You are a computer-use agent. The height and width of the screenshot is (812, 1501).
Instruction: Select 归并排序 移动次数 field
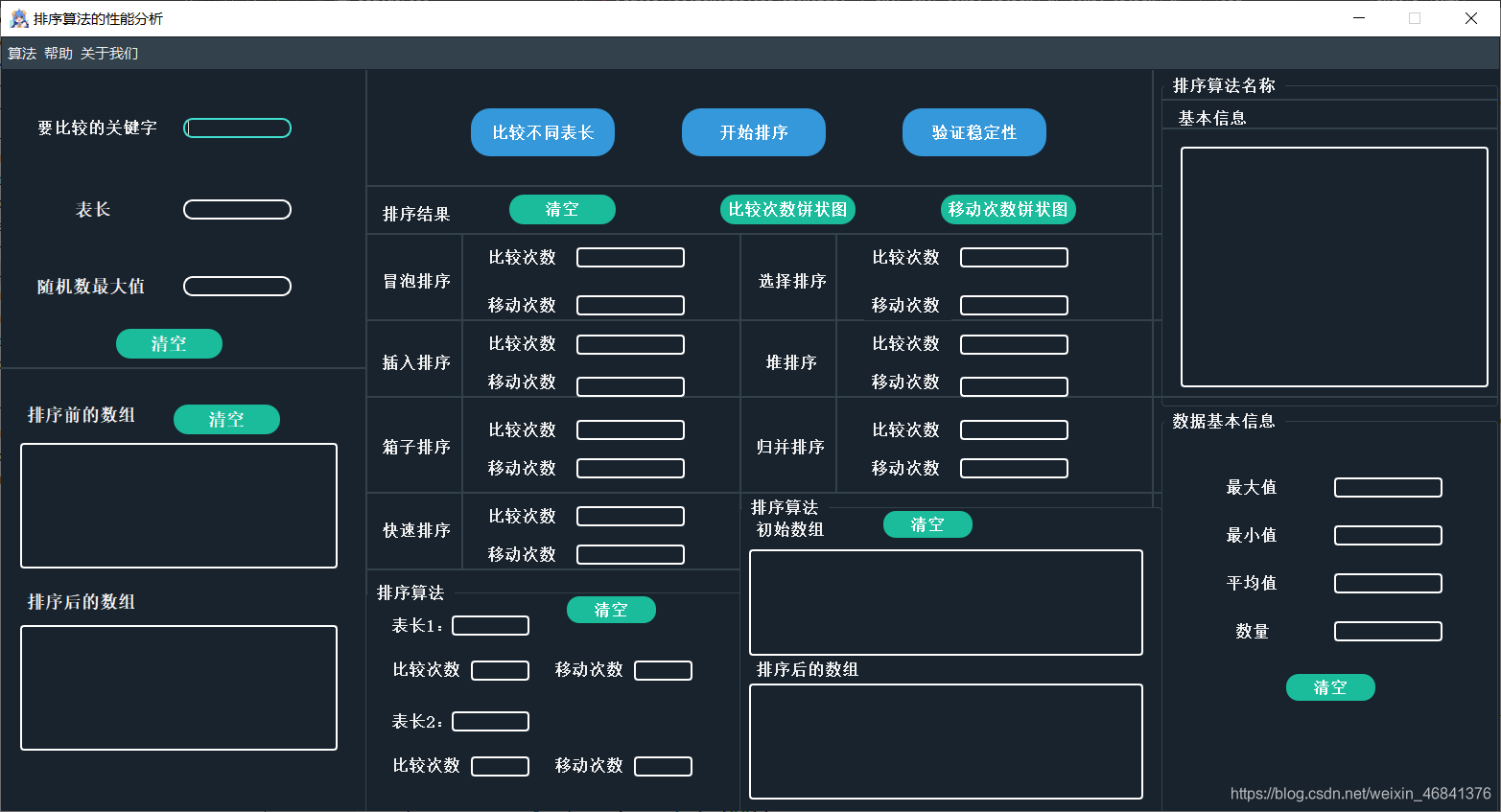[1014, 469]
